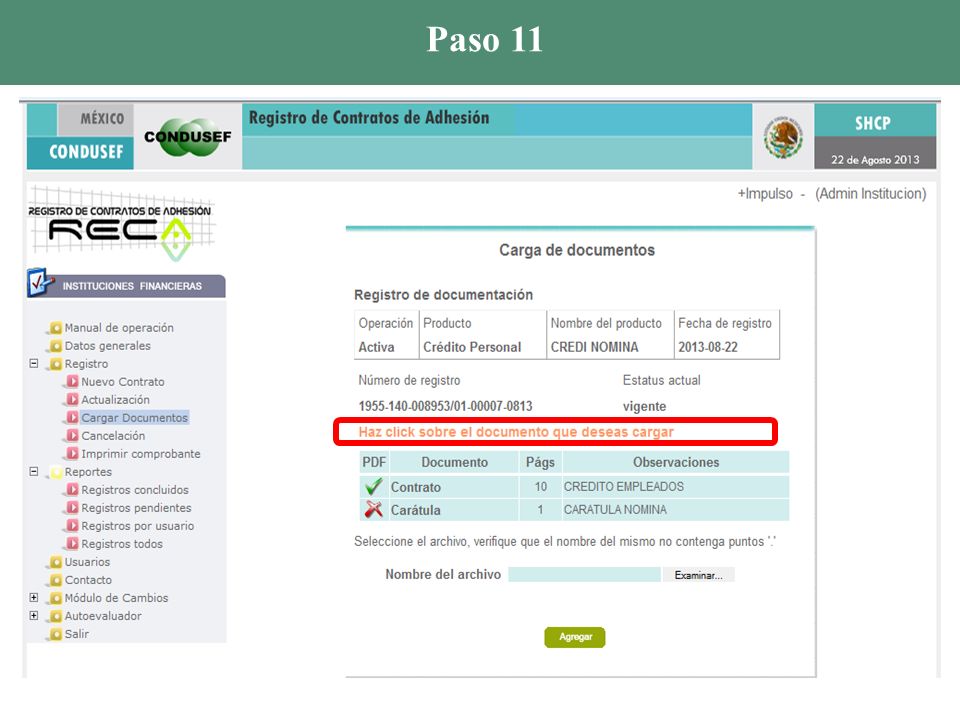Click the Examinar... browse button
Viewport: 960px width, 720px height.
point(699,575)
